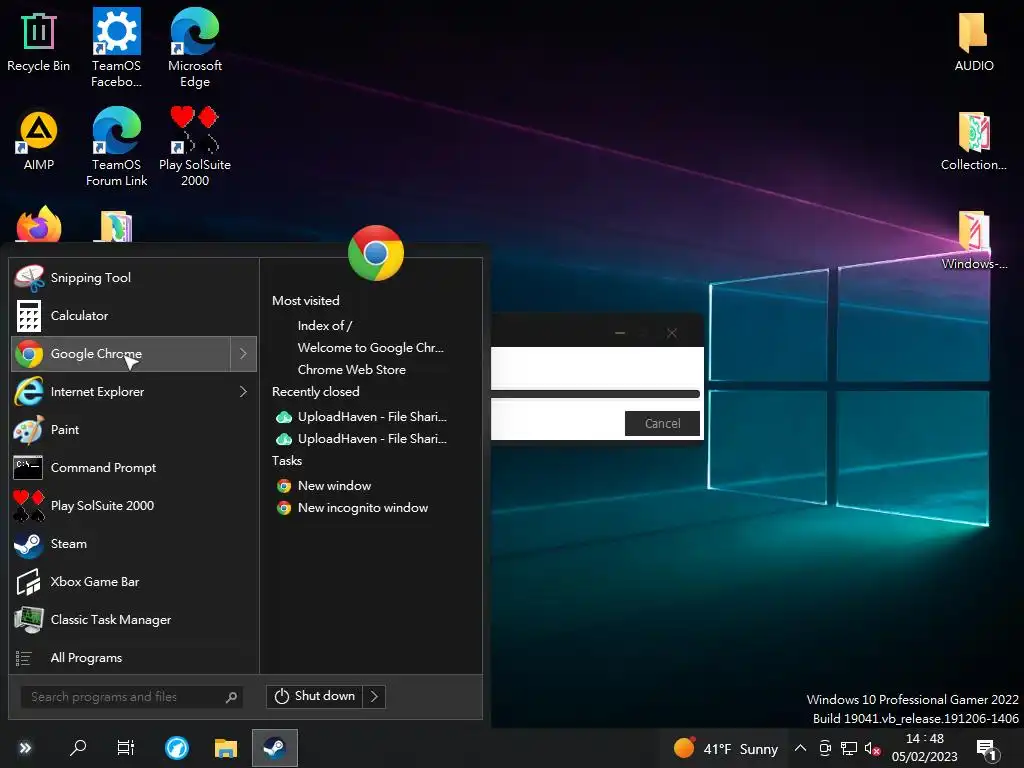This screenshot has height=768, width=1024.
Task: Open the Collection folder on desktop
Action: [x=973, y=141]
